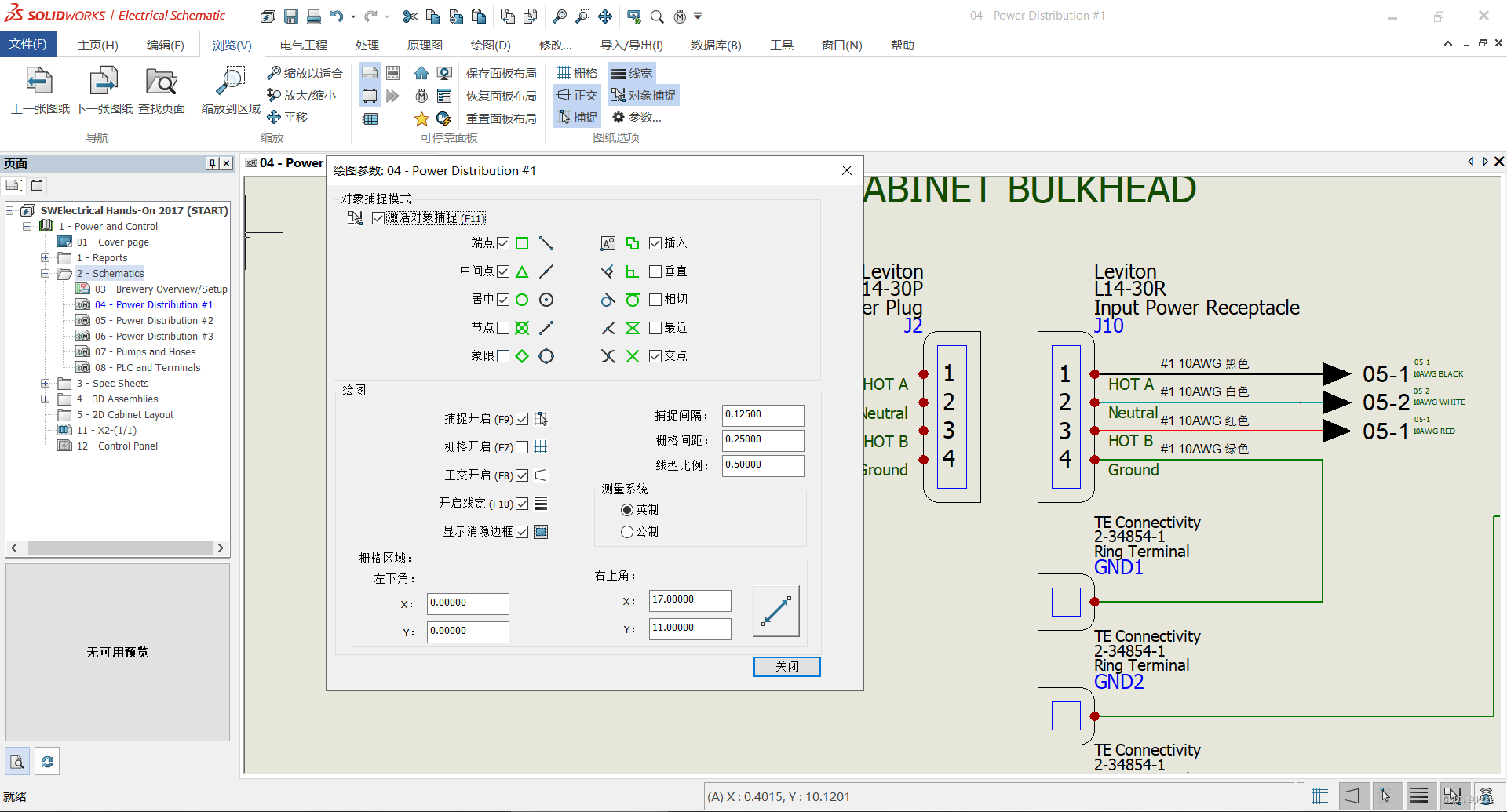The height and width of the screenshot is (812, 1507).
Task: Click 保存面板布局 (save panel layout)
Action: point(502,73)
